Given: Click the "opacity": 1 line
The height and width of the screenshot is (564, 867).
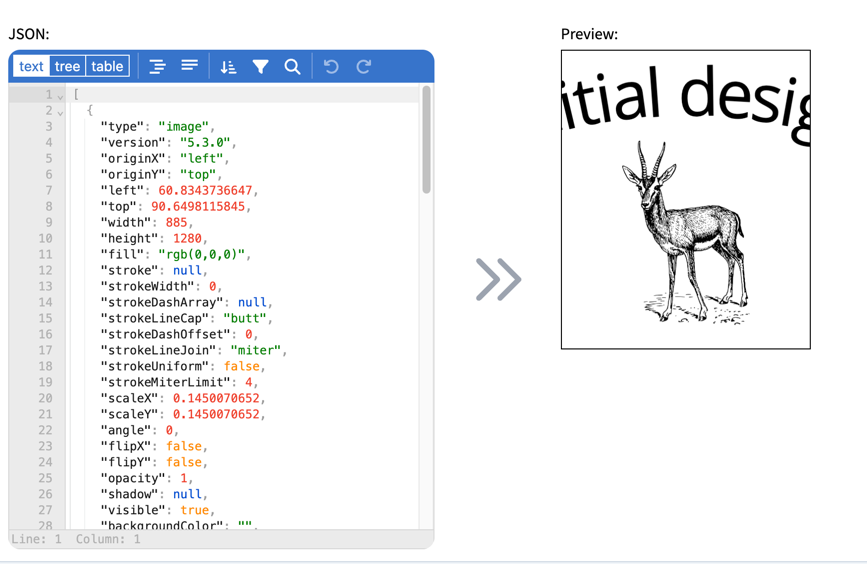Looking at the screenshot, I should pyautogui.click(x=147, y=479).
